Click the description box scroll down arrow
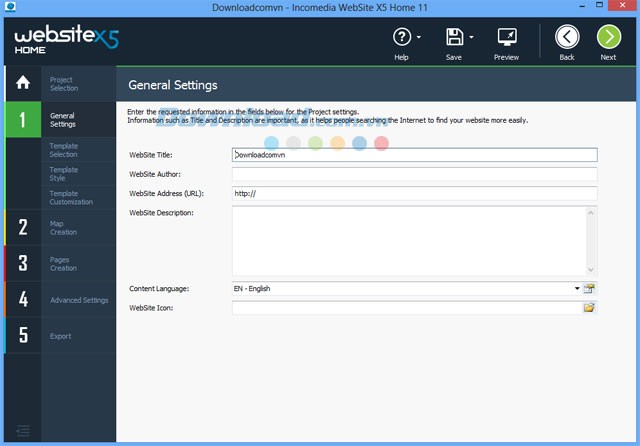The width and height of the screenshot is (640, 446). [591, 269]
